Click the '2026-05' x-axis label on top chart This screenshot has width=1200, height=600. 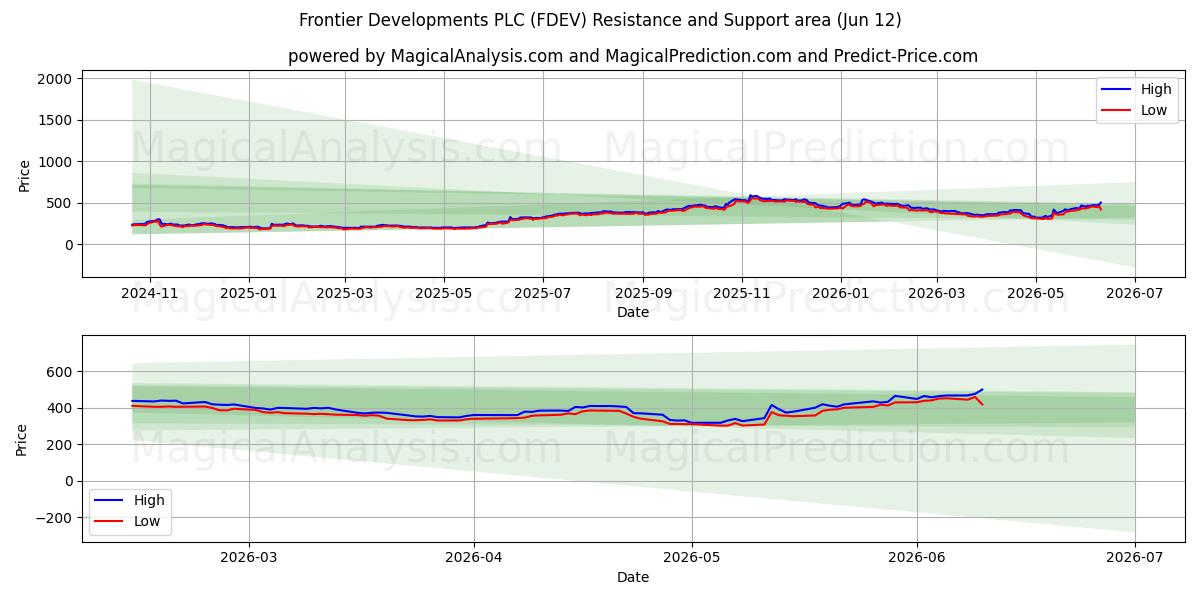click(1036, 293)
